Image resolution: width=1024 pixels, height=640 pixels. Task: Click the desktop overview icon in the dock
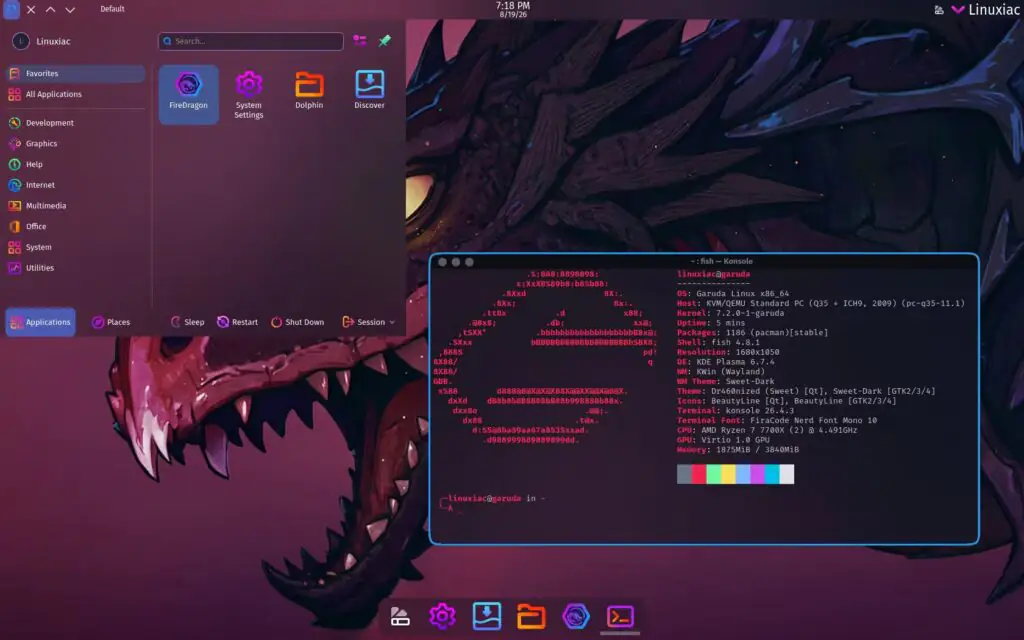pos(400,616)
